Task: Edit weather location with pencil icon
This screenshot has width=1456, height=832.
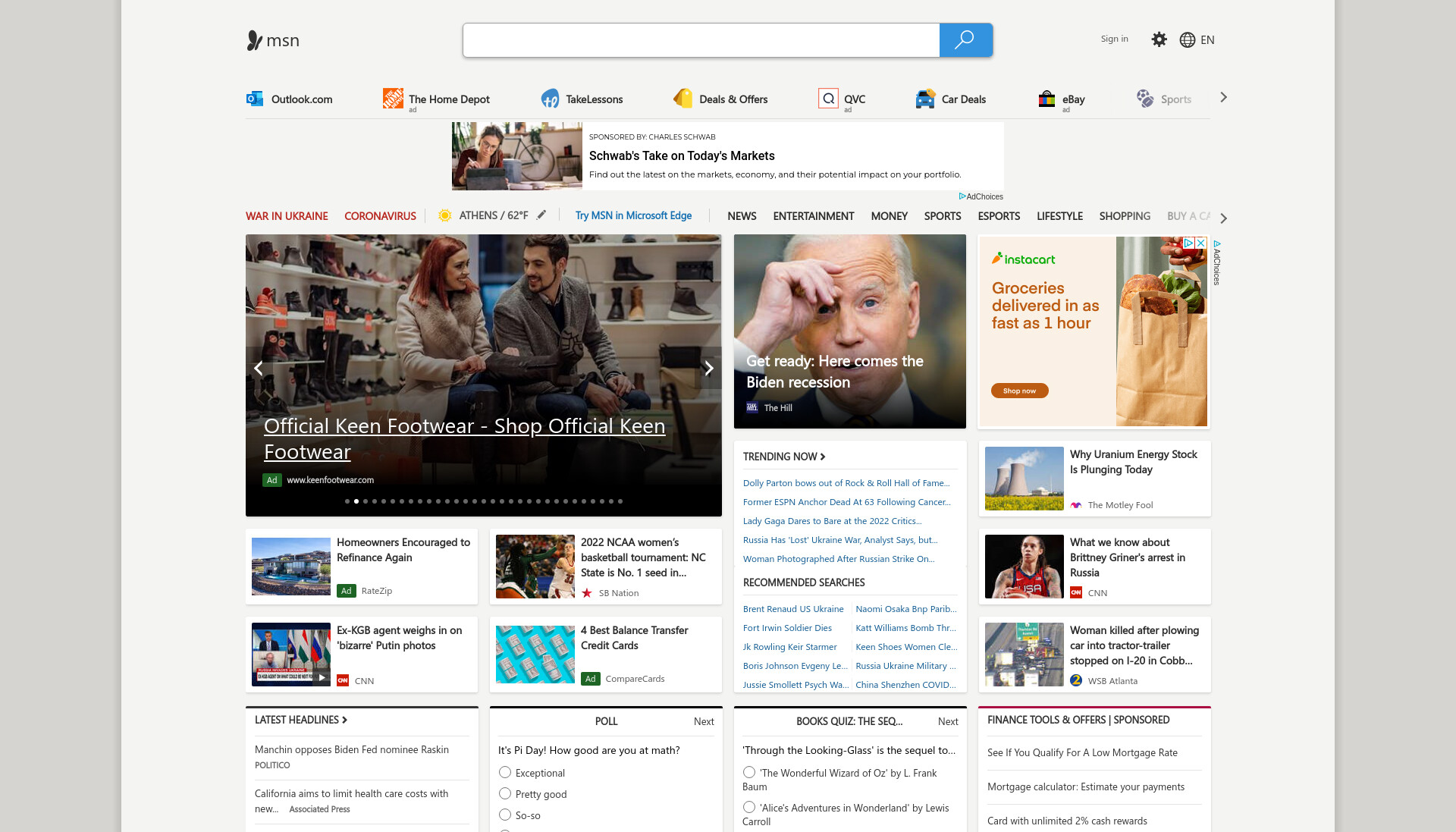Action: pos(541,215)
